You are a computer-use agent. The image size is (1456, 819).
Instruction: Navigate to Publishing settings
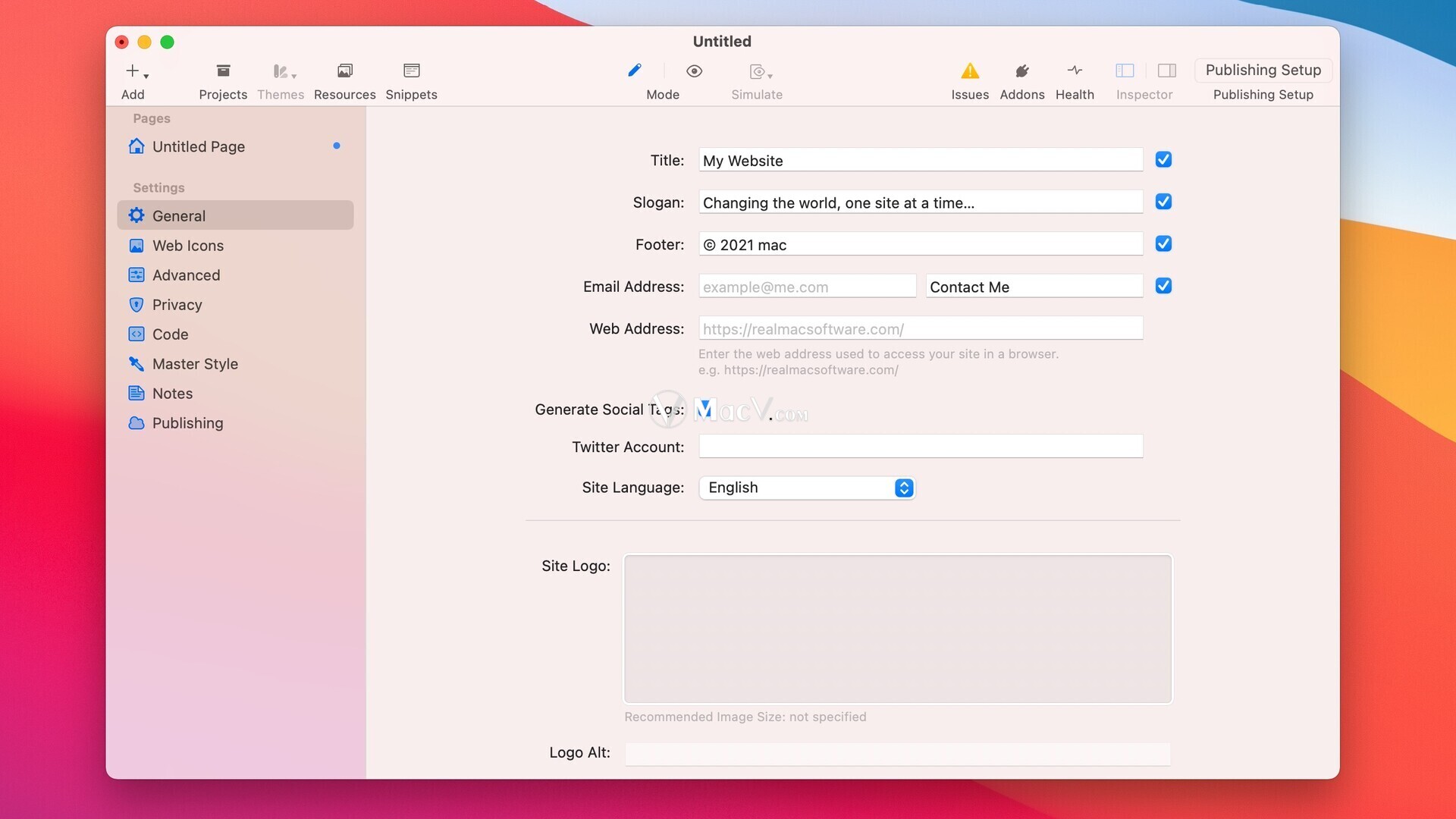click(x=187, y=422)
